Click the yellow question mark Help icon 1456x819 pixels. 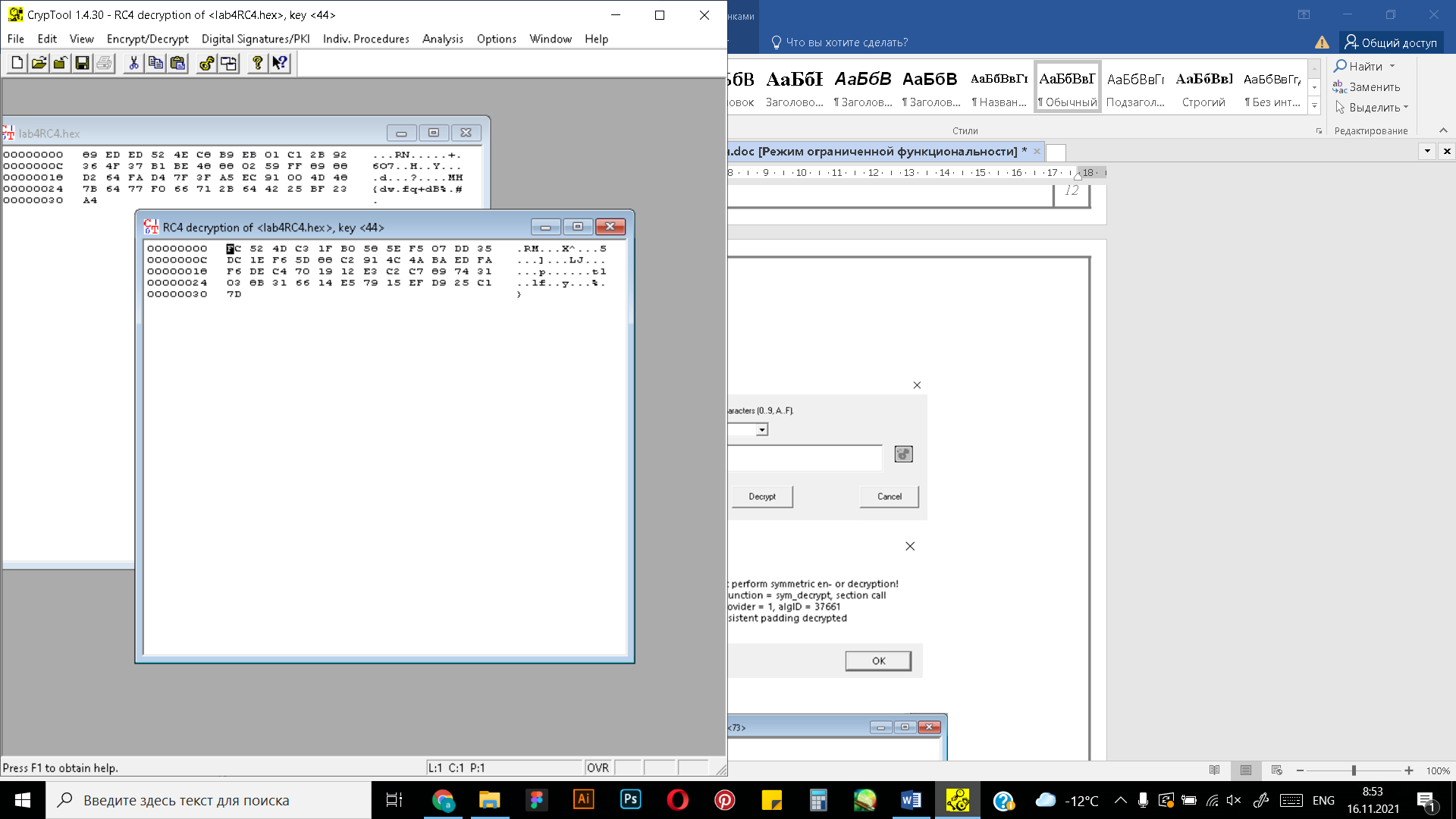click(x=258, y=63)
